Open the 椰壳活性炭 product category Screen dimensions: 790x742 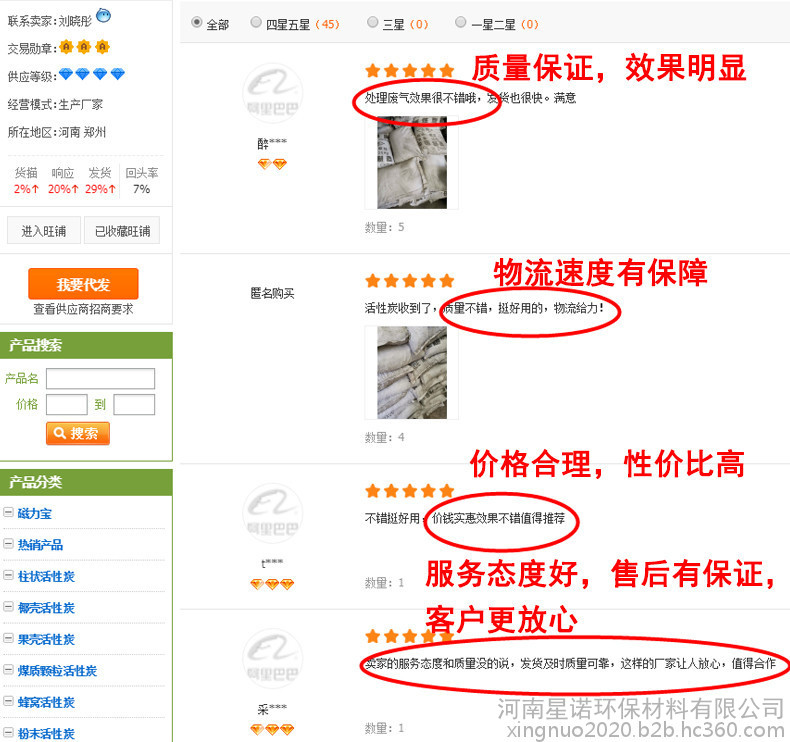pyautogui.click(x=46, y=608)
